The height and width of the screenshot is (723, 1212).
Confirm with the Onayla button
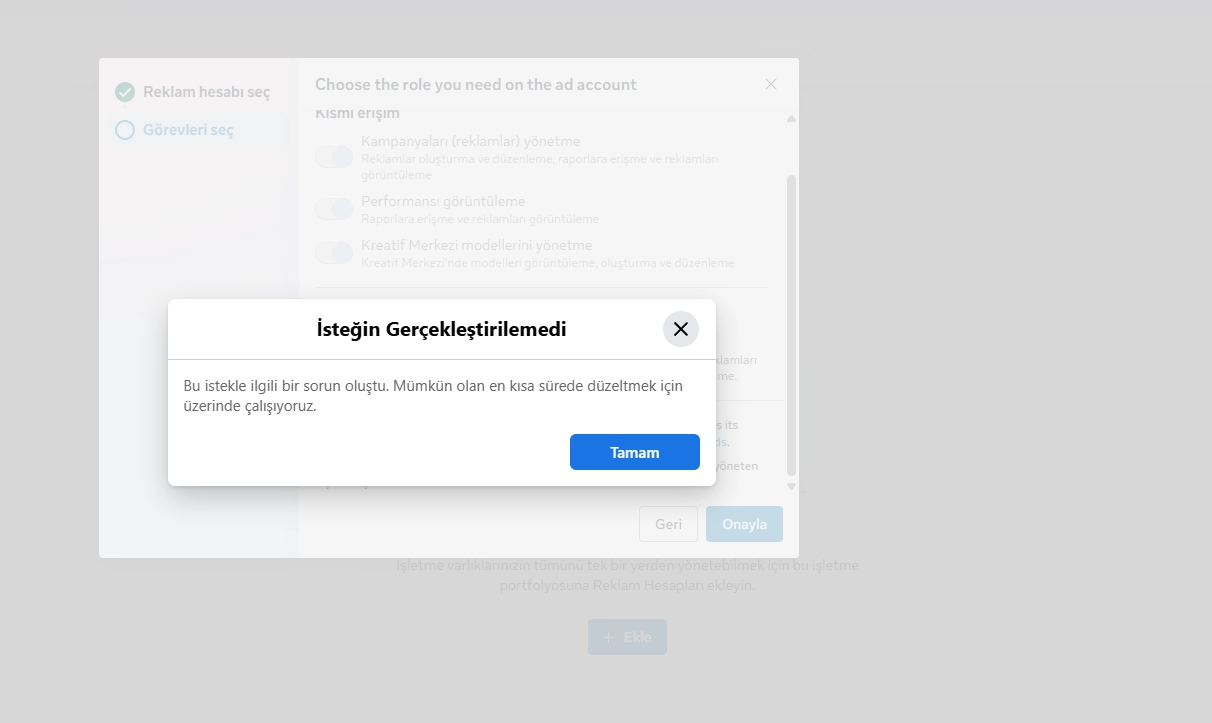(x=744, y=524)
